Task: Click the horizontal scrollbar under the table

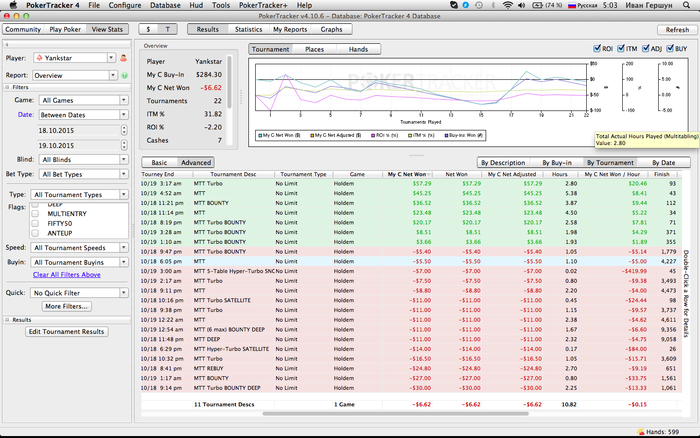Action: click(396, 413)
